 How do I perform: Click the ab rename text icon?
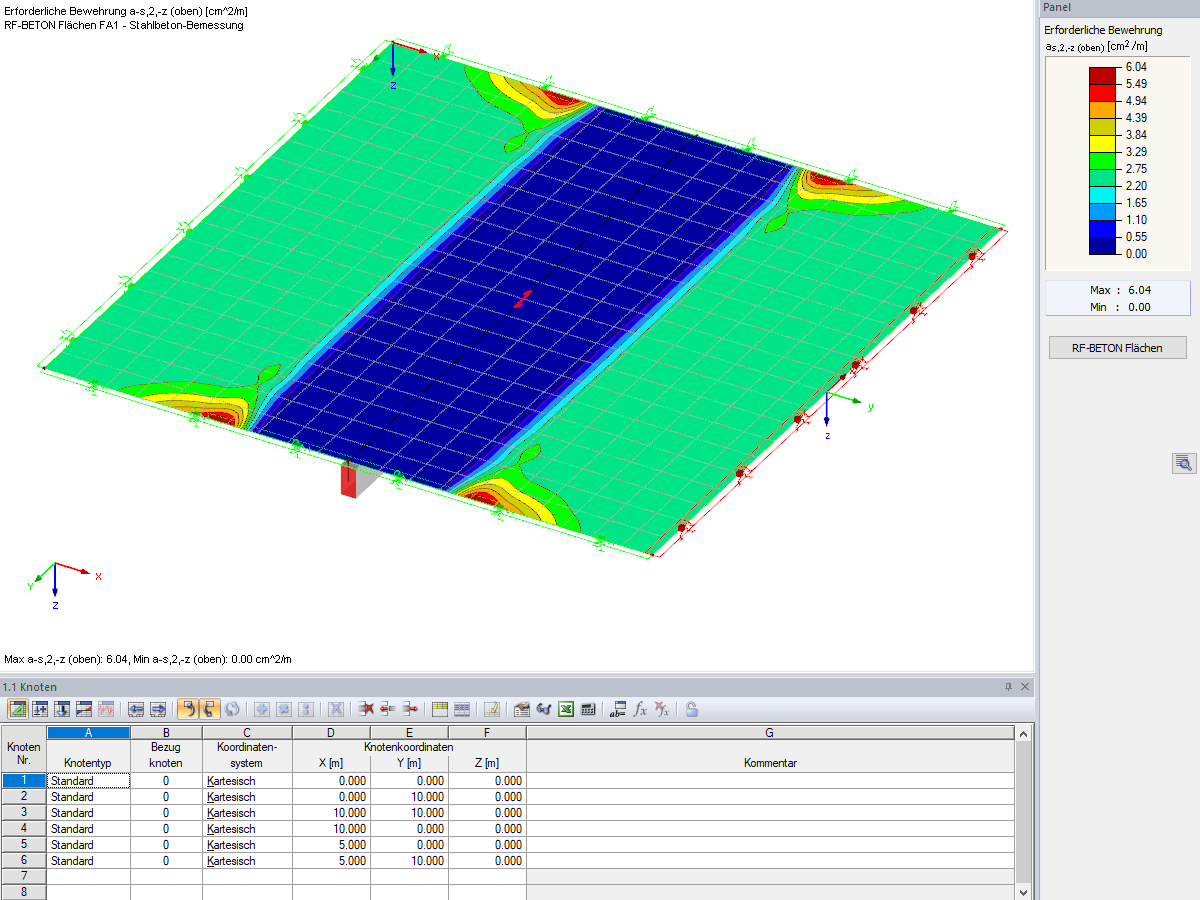(x=618, y=709)
